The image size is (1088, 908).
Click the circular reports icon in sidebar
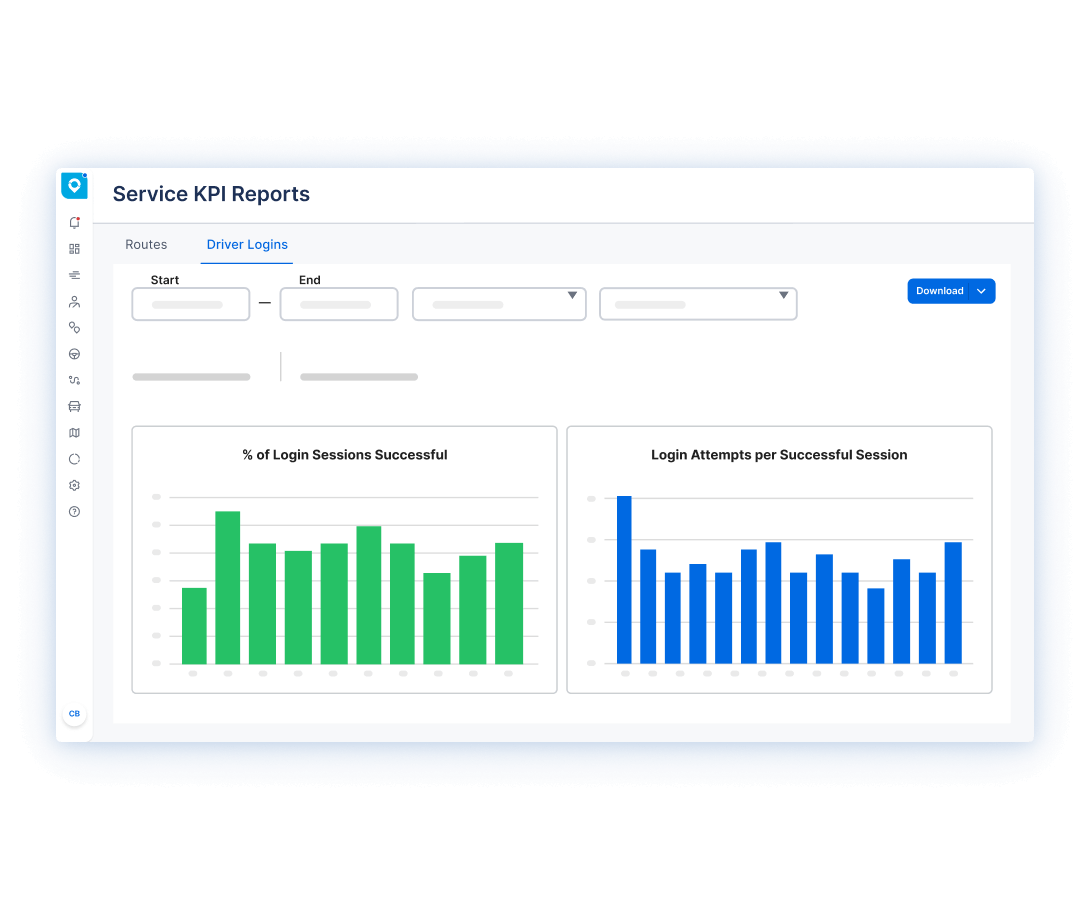tap(74, 459)
